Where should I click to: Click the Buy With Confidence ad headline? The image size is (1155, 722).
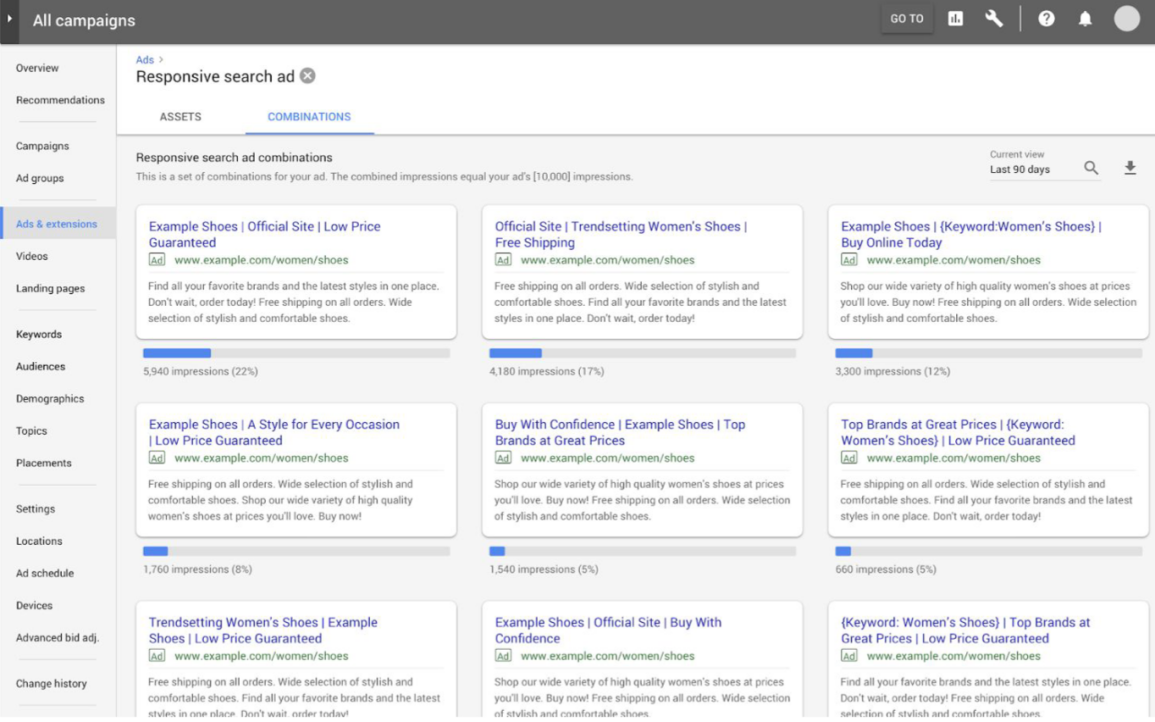(x=619, y=432)
